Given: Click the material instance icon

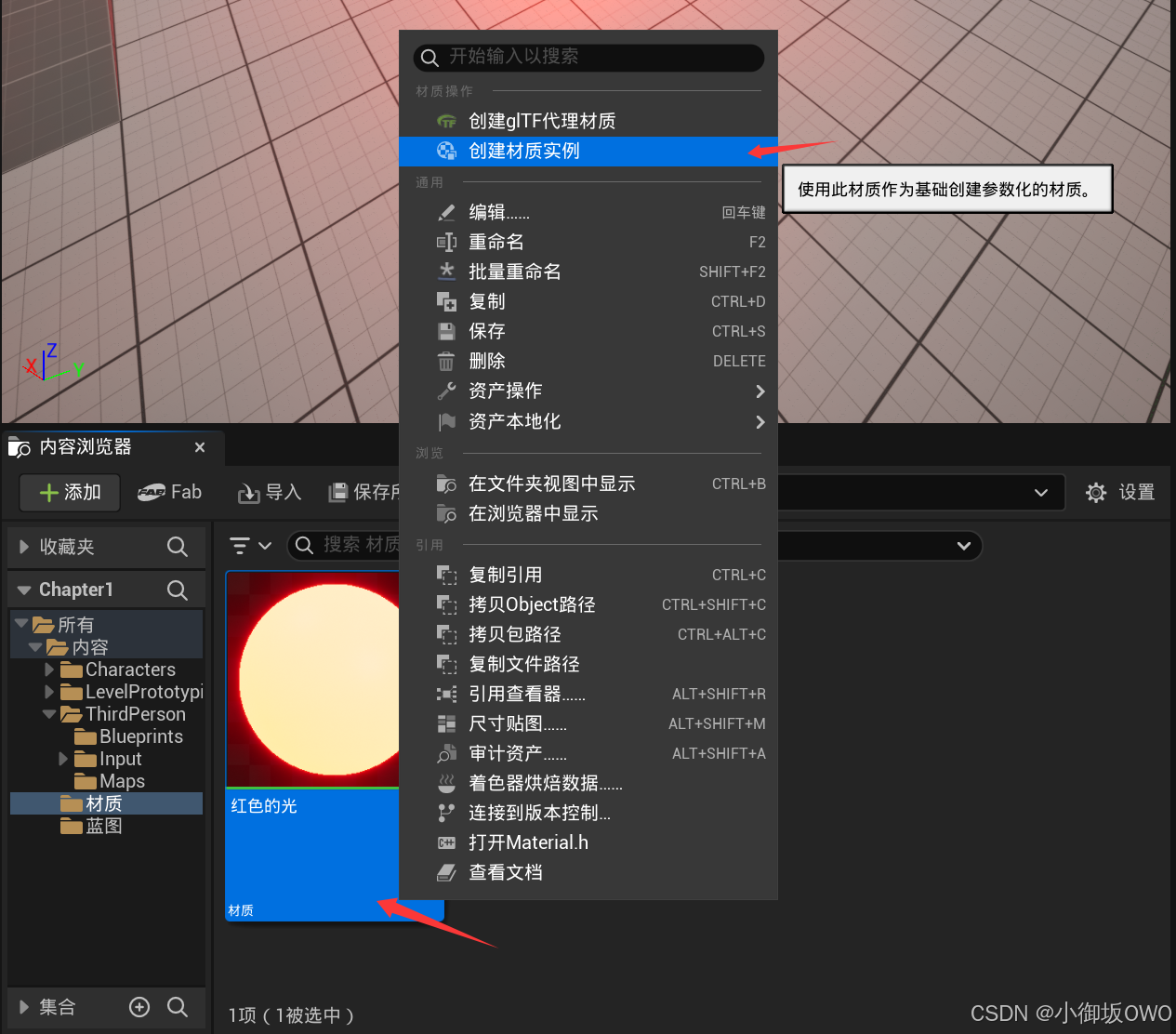Looking at the screenshot, I should coord(447,151).
